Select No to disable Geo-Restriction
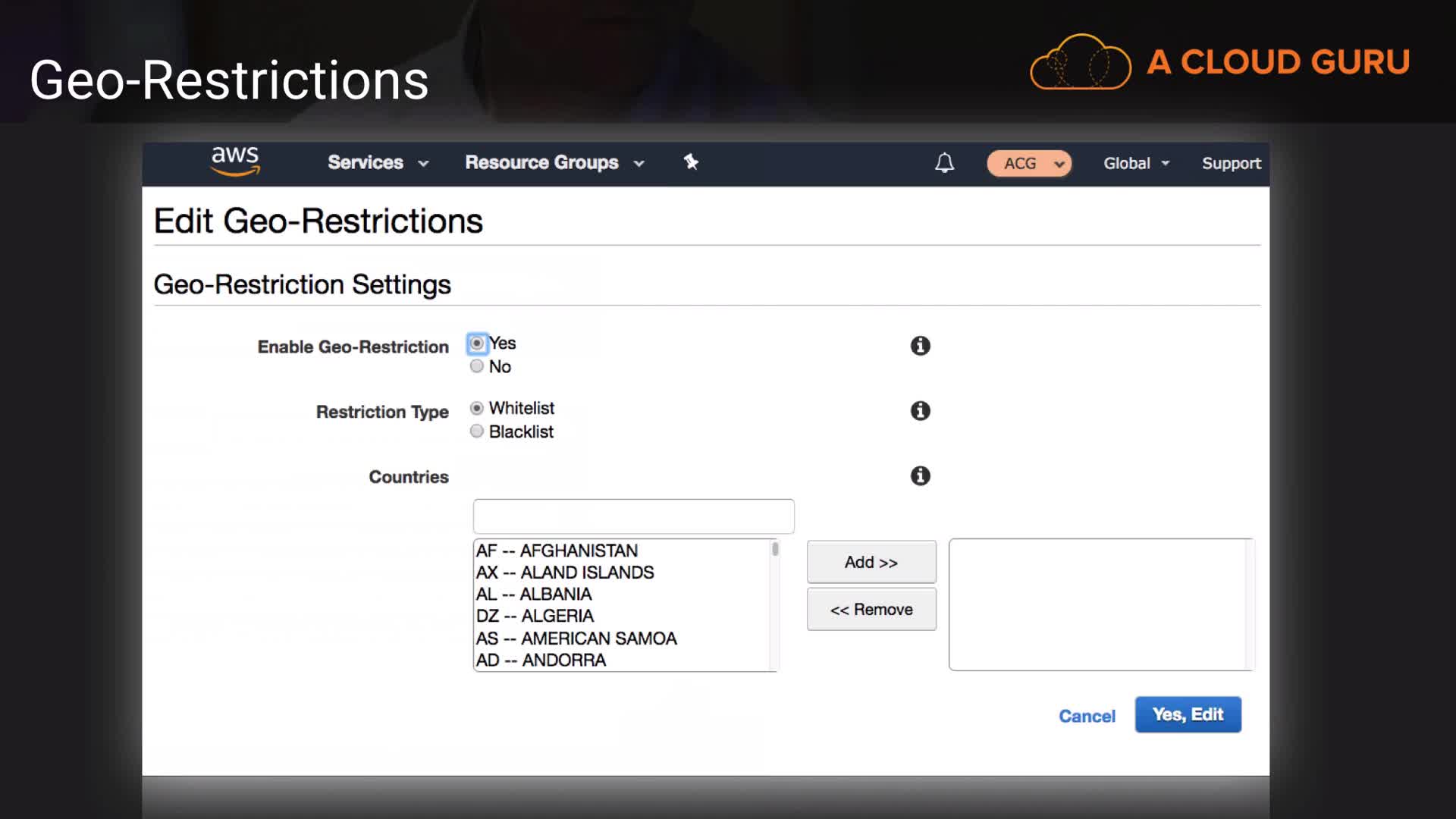Screen dimensions: 1456x819 477,366
